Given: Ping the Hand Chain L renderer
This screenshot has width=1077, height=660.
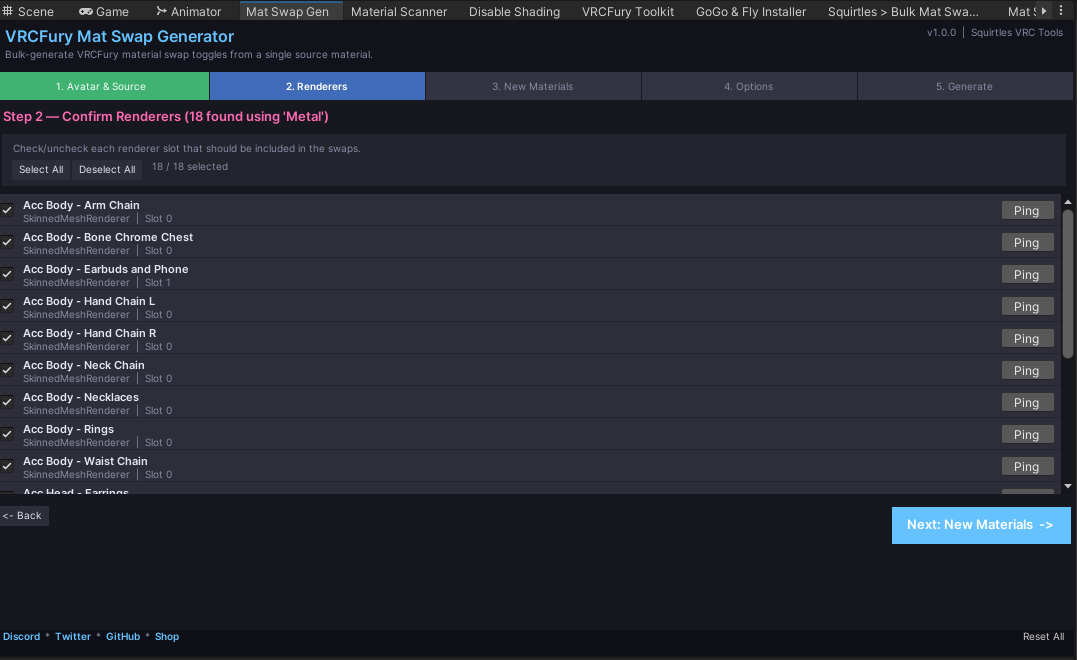Looking at the screenshot, I should pyautogui.click(x=1027, y=306).
